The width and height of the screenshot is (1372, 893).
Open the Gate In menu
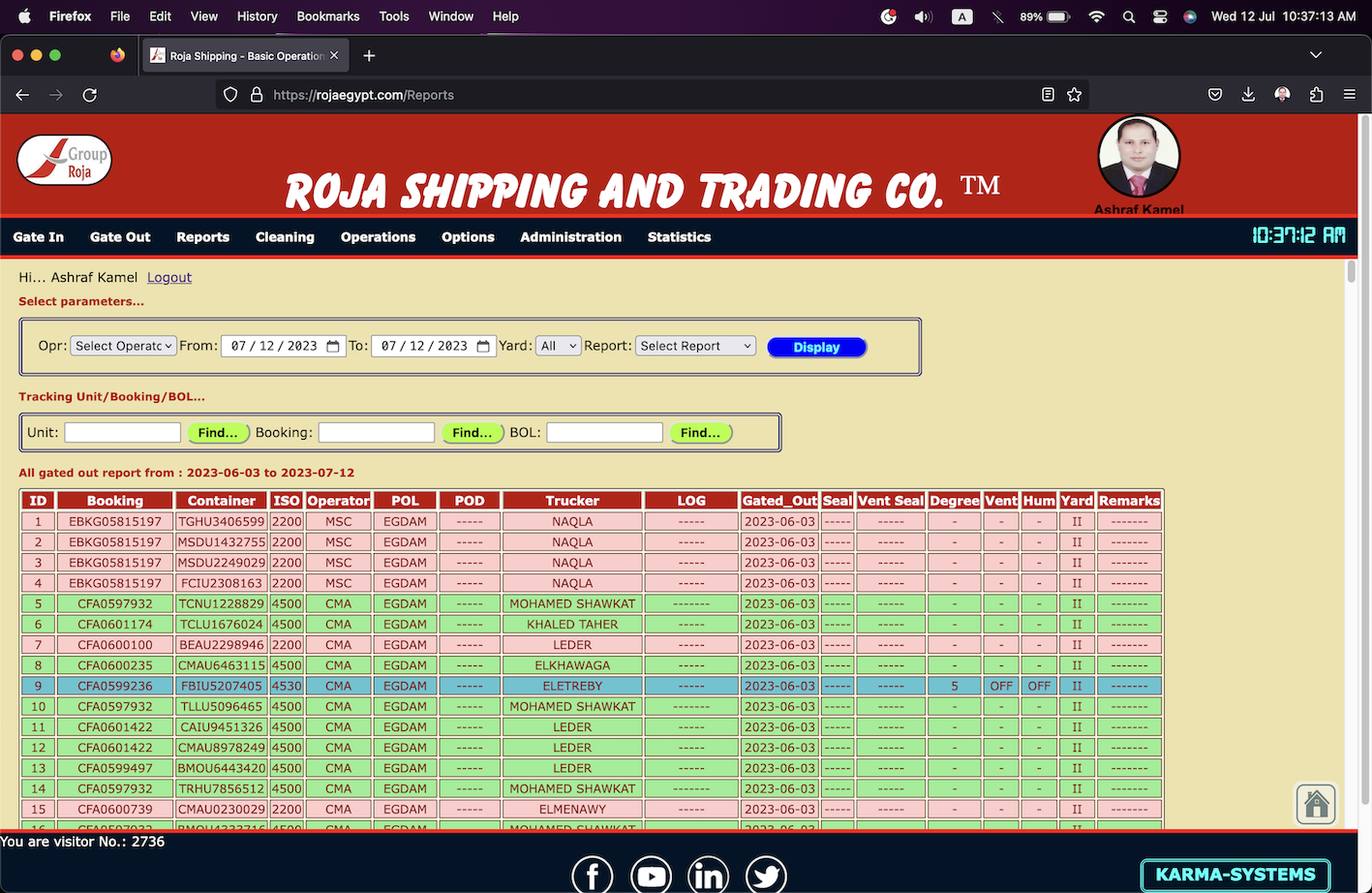39,236
